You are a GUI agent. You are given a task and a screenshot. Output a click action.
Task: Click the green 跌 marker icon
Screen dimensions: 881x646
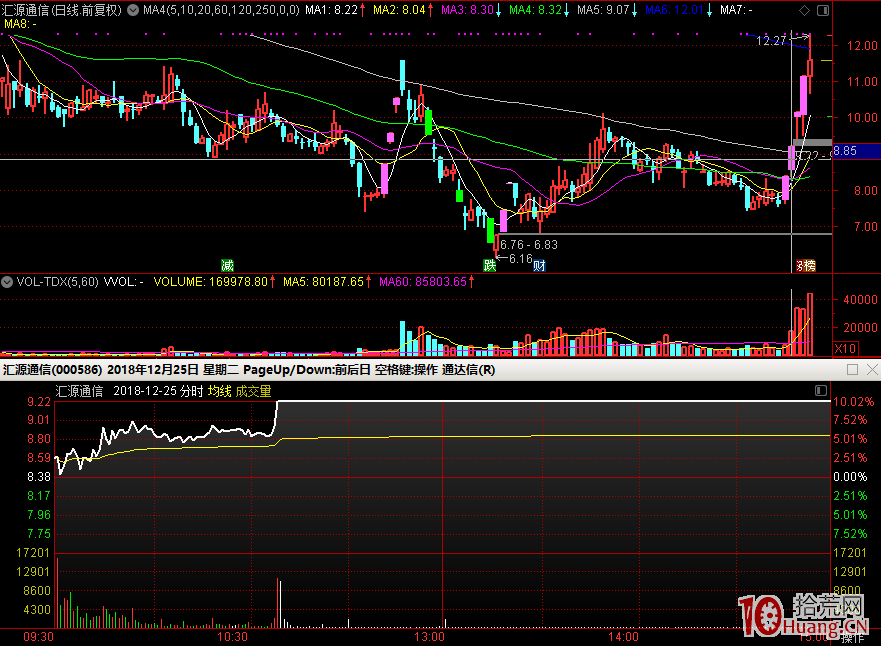coord(489,265)
